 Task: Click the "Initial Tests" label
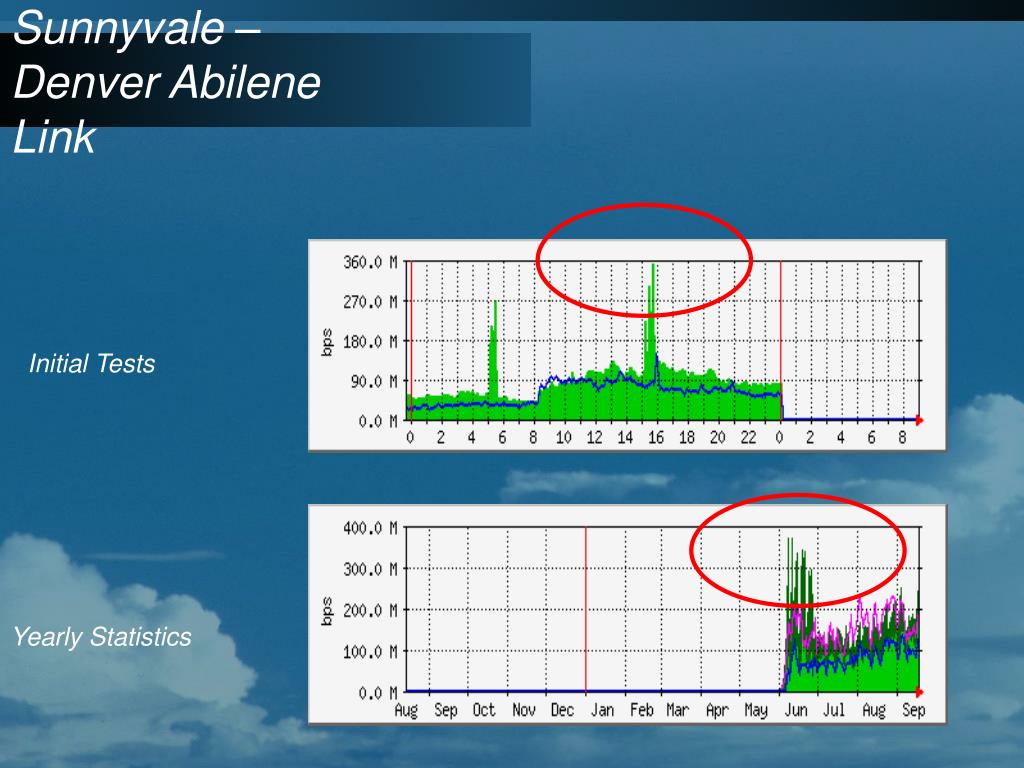click(92, 364)
